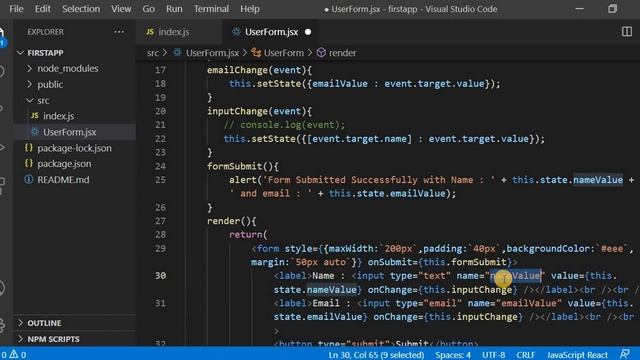Viewport: 640px width, 360px height.
Task: Open the View menu
Action: (121, 9)
